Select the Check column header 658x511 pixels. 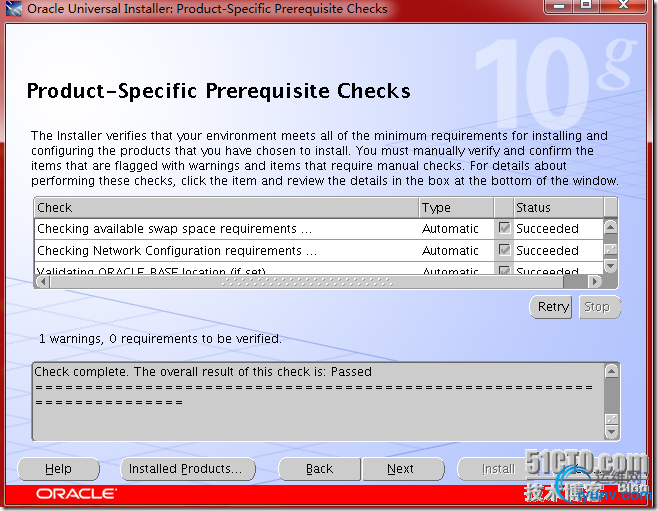[226, 208]
